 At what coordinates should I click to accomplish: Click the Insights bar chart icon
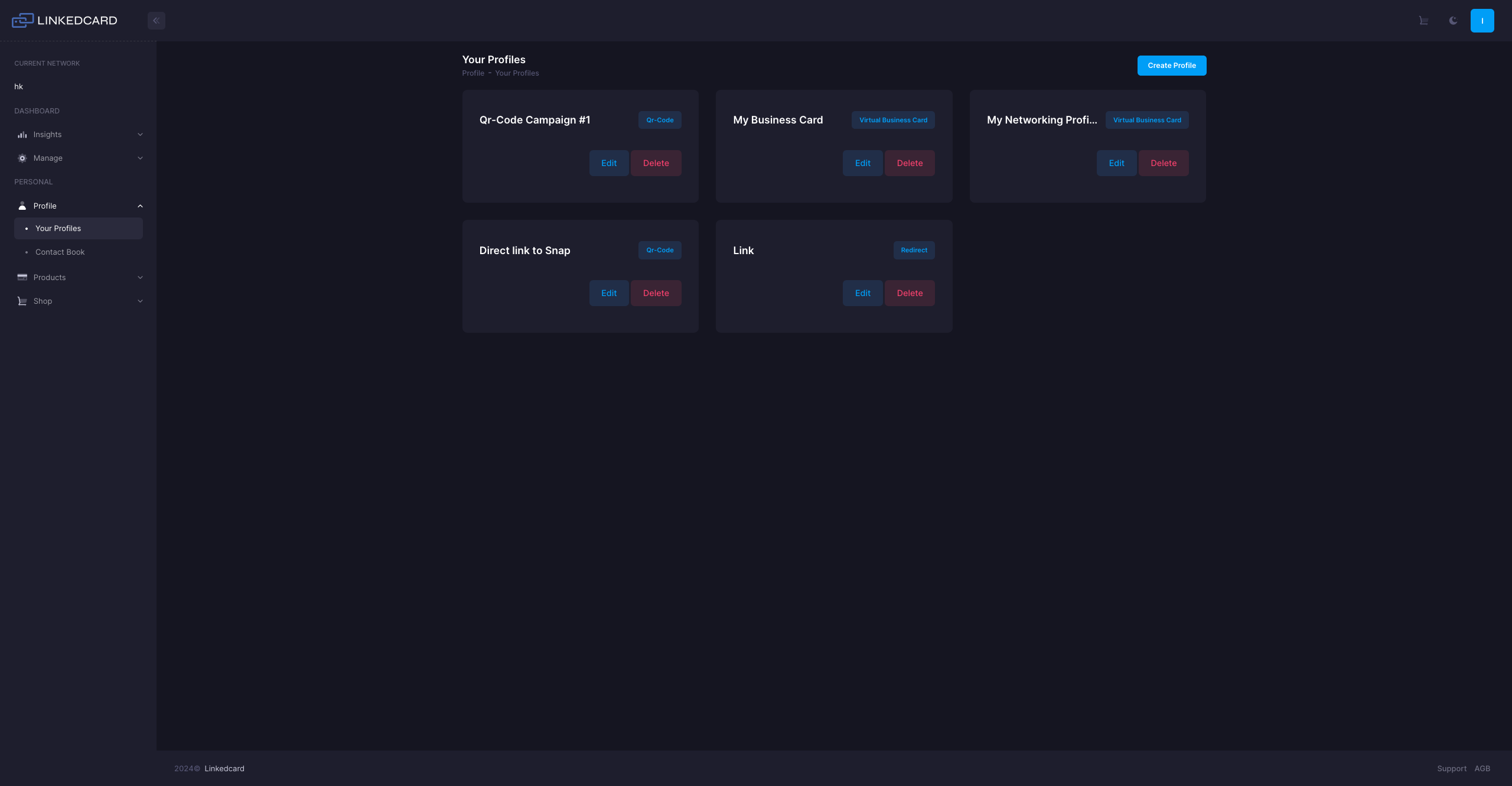point(22,135)
